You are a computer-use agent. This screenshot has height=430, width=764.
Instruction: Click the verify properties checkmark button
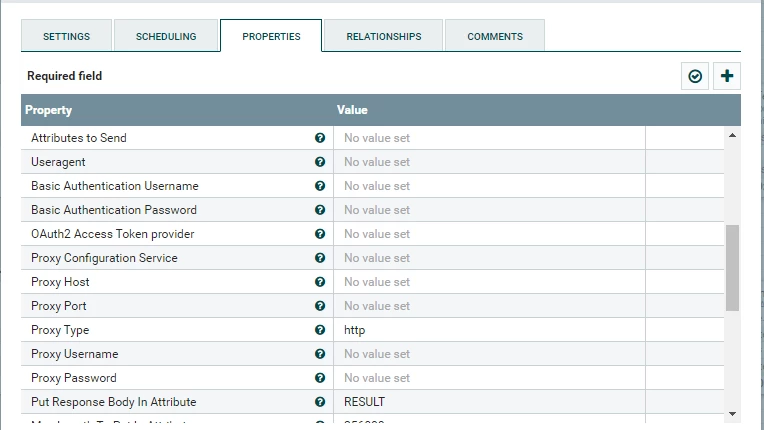tap(695, 76)
